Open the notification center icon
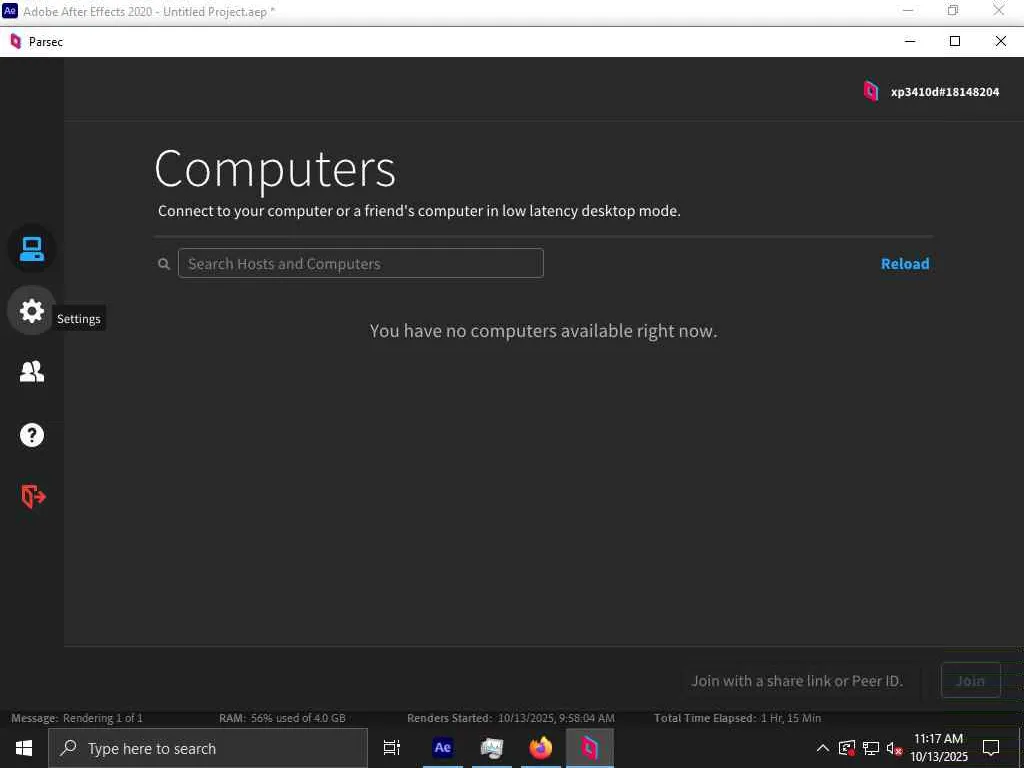The width and height of the screenshot is (1024, 768). [x=991, y=748]
